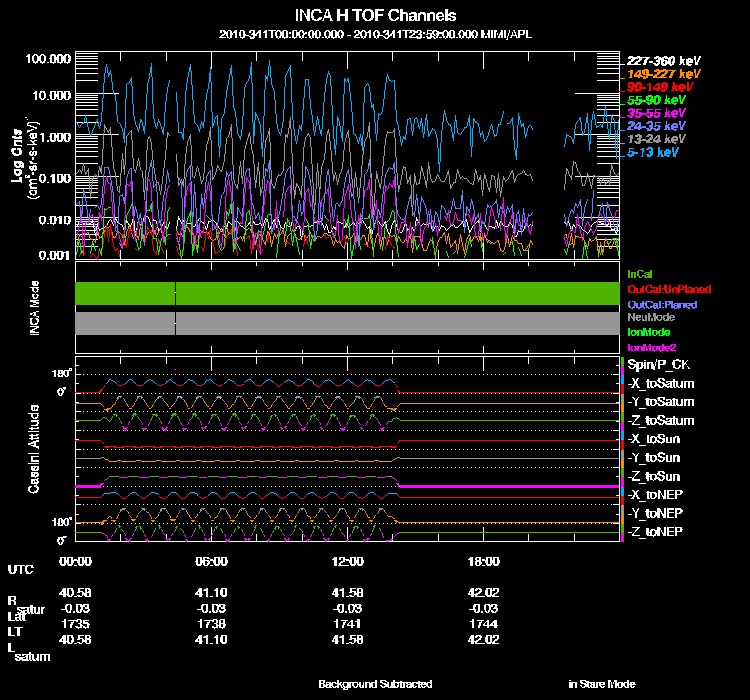Select the -Y_toNEP attitude label
This screenshot has height=700, width=750.
[x=658, y=512]
